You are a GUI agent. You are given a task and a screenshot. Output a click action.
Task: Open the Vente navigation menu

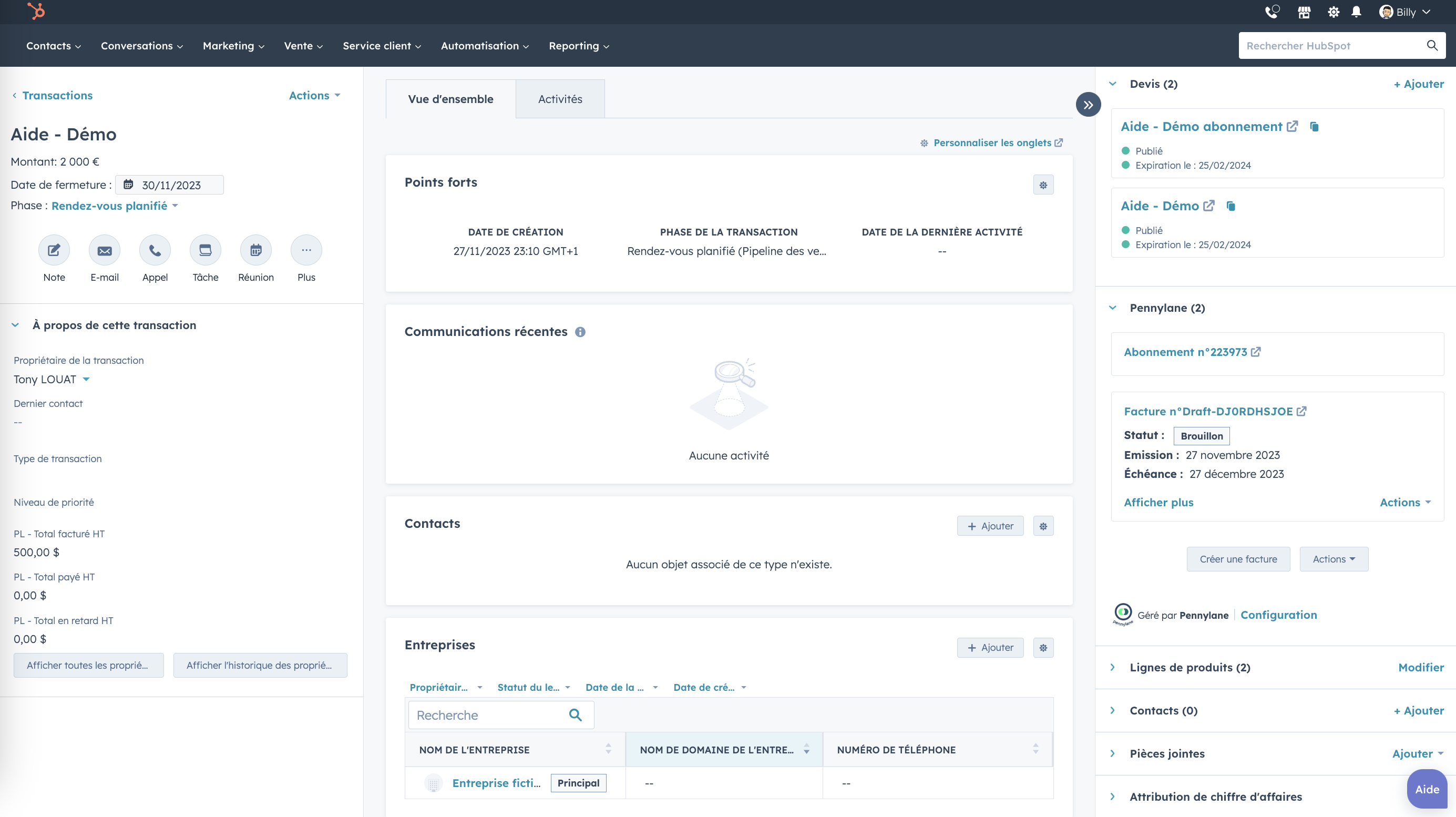click(303, 46)
